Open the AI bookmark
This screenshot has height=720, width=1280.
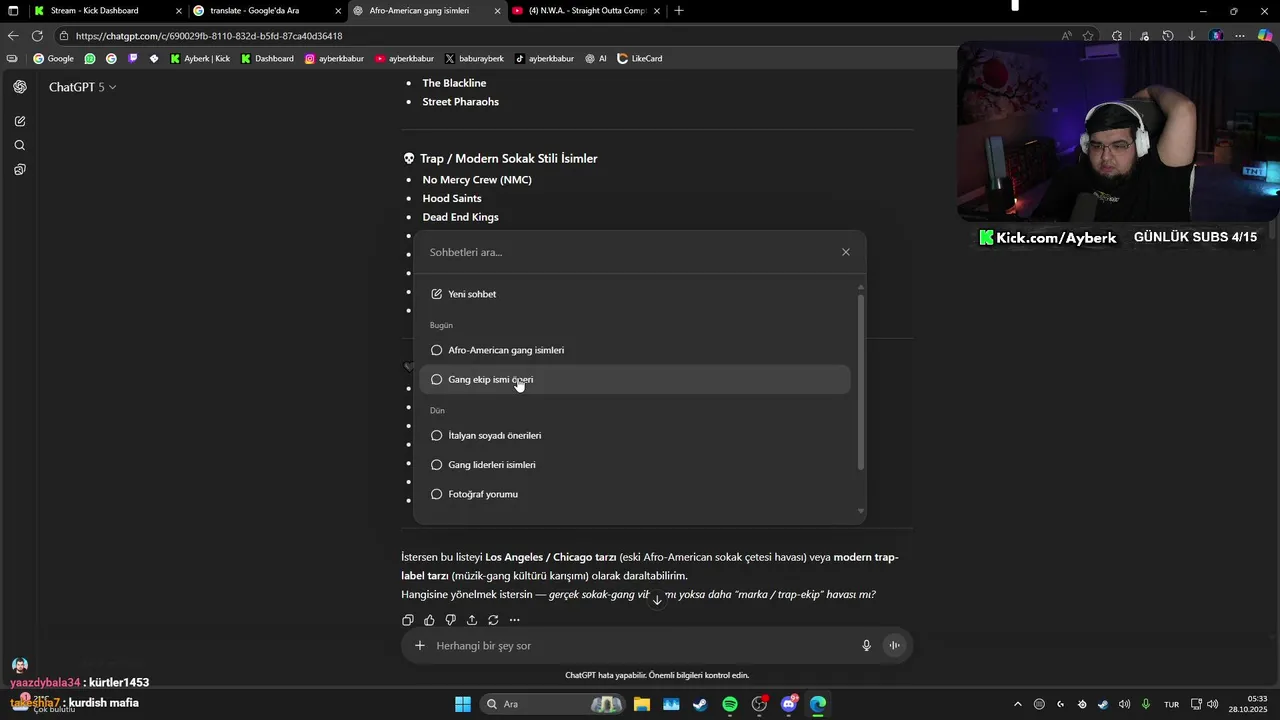(x=596, y=59)
